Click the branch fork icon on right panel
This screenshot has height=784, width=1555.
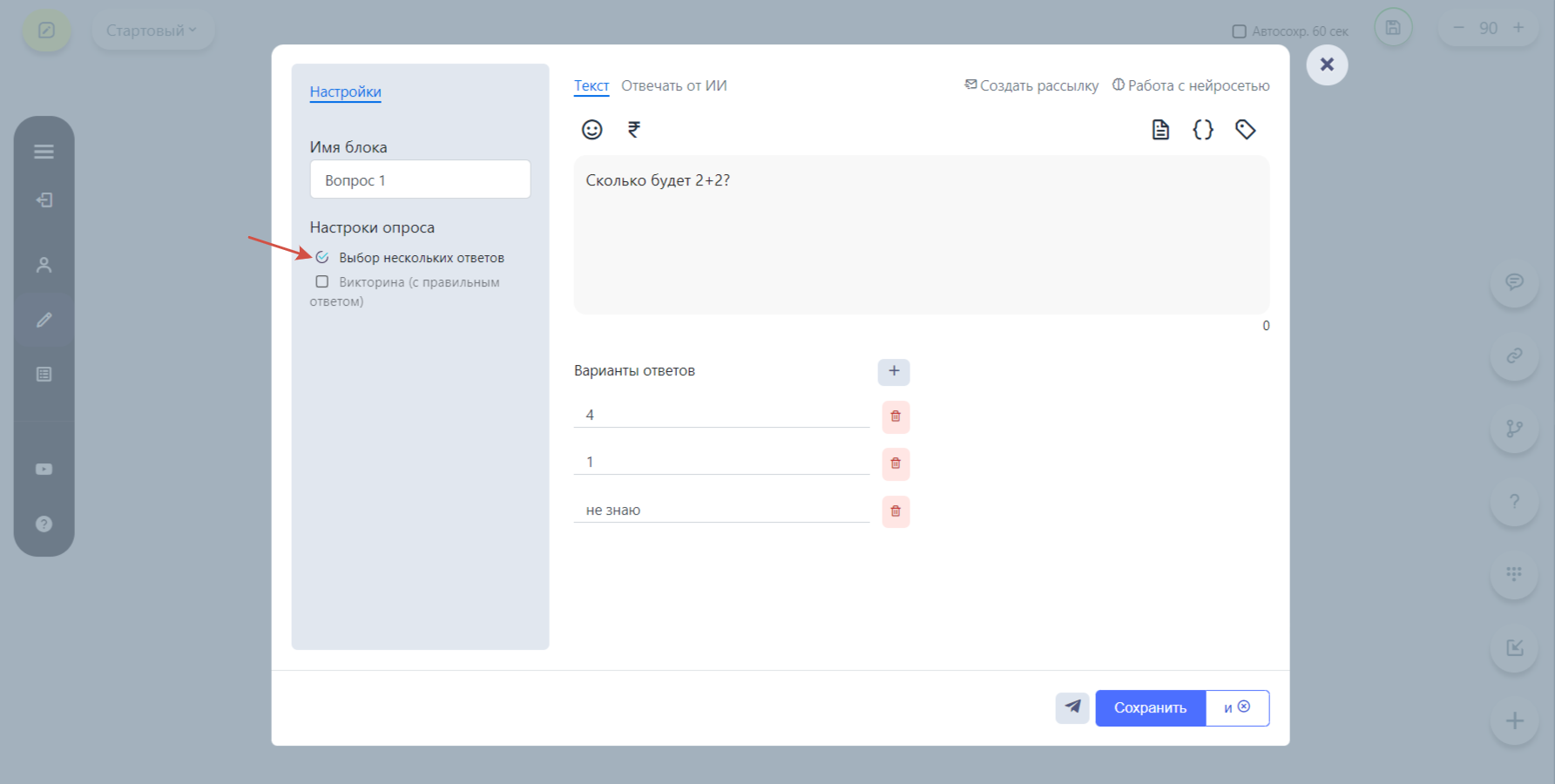pyautogui.click(x=1515, y=429)
